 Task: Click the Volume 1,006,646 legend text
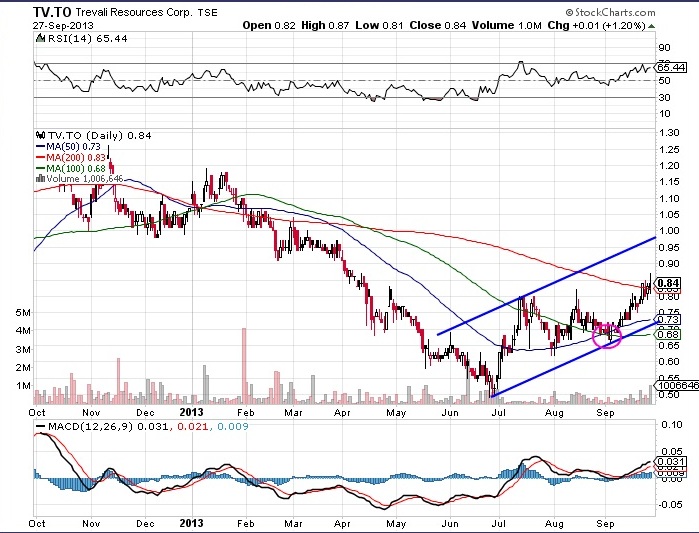click(x=85, y=179)
